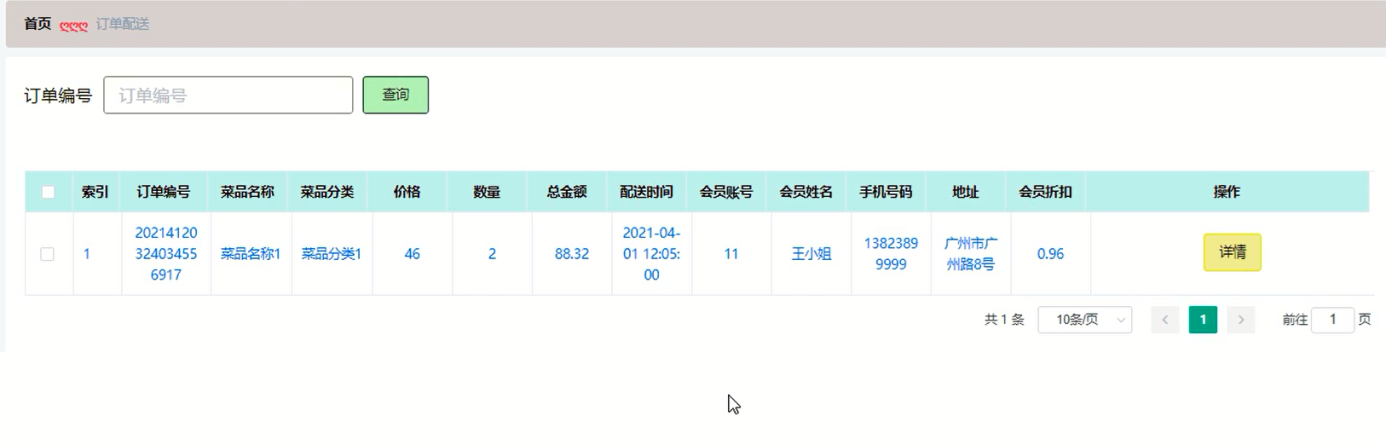Click the 订单编号 column header
Screen dimensions: 1386x445
coord(164,192)
